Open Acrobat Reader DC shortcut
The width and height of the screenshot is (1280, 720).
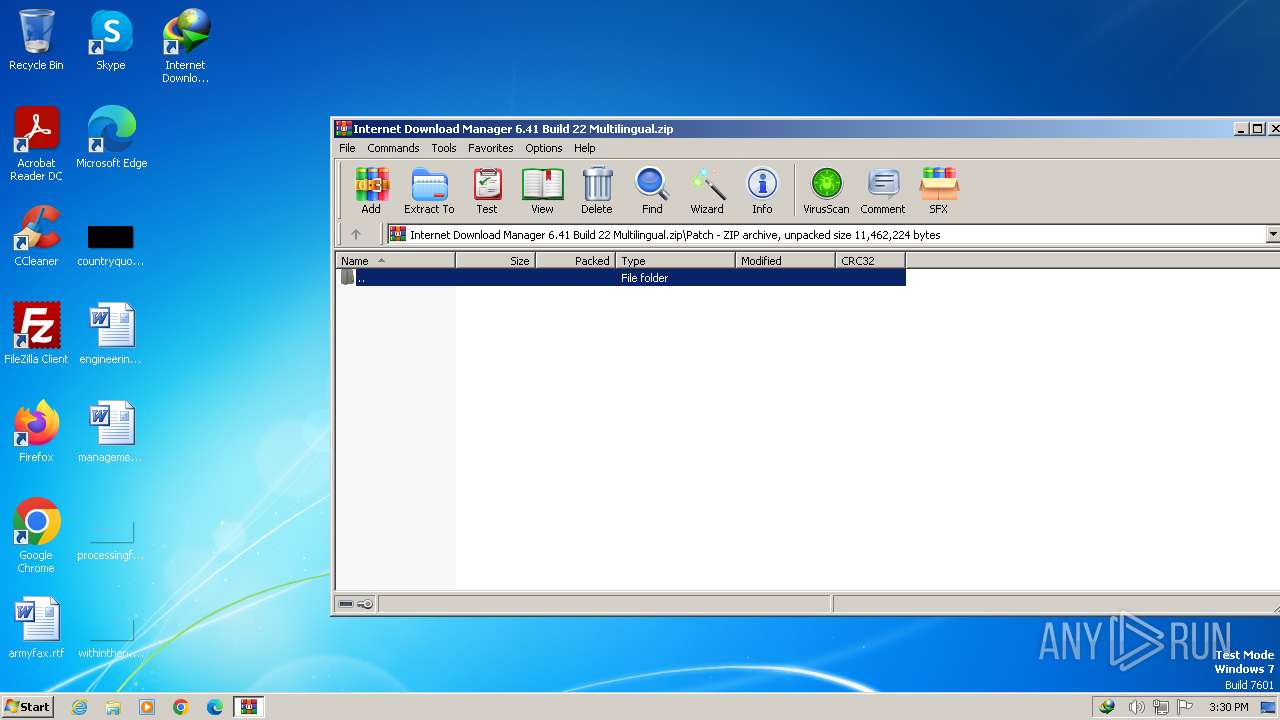36,144
